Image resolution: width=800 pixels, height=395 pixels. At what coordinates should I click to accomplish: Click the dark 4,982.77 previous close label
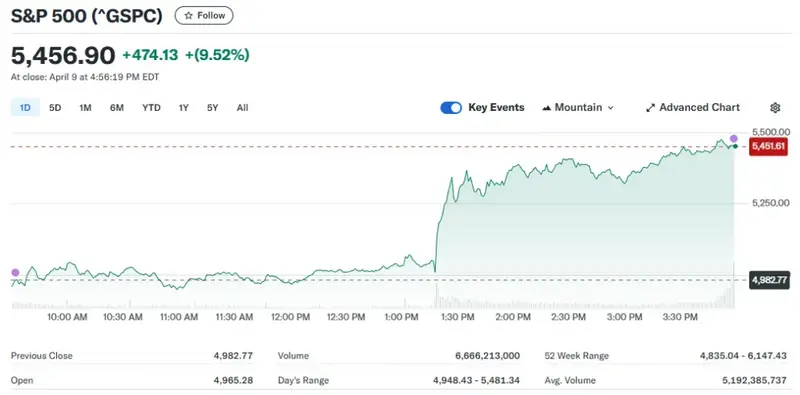pyautogui.click(x=768, y=280)
